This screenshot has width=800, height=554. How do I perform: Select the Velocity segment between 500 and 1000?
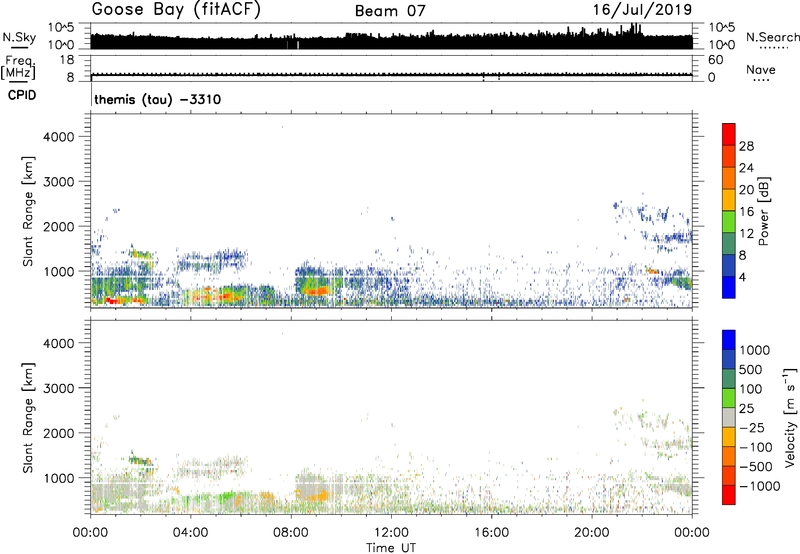click(729, 359)
